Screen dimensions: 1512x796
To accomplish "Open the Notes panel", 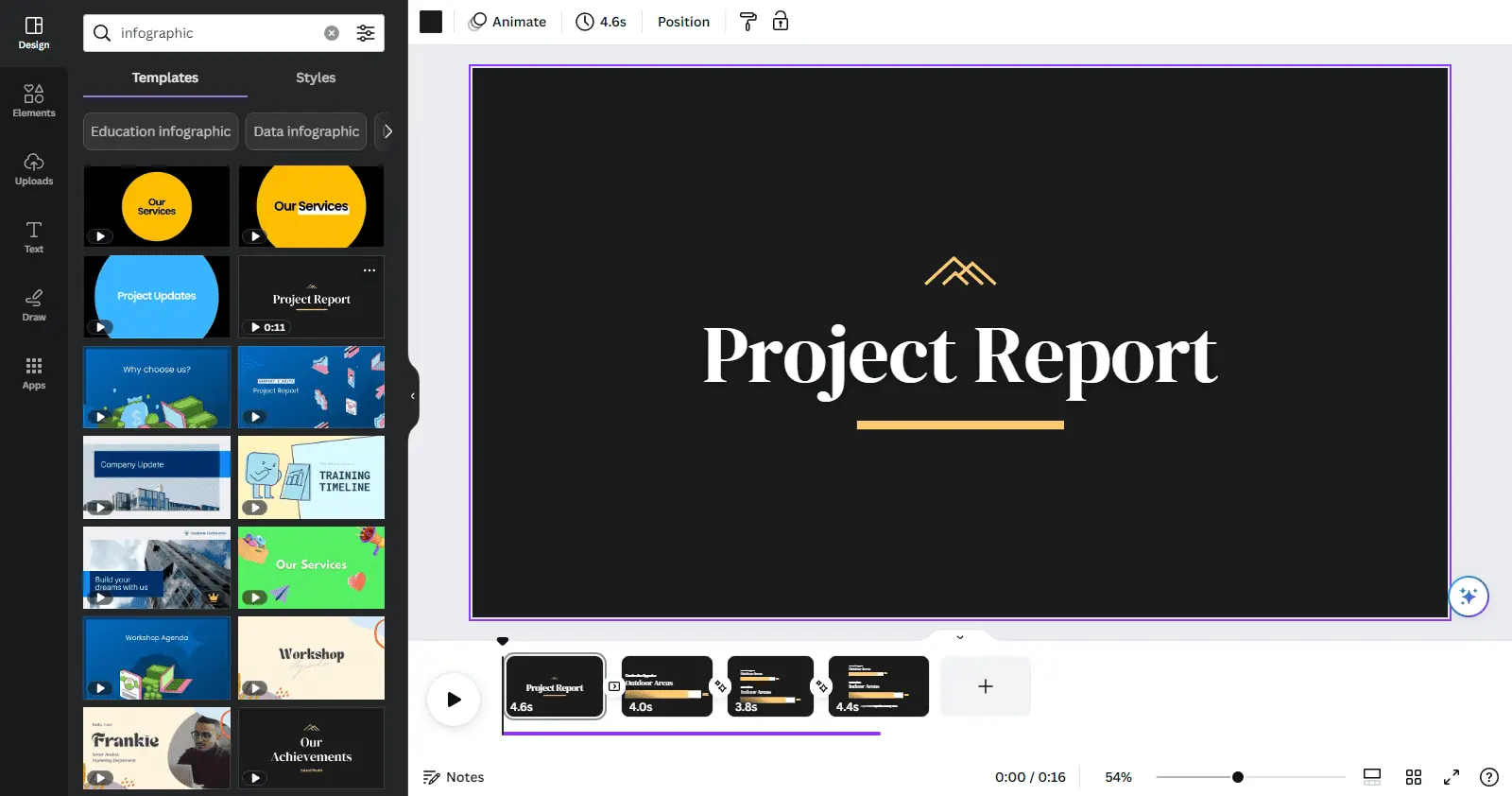I will click(x=454, y=777).
